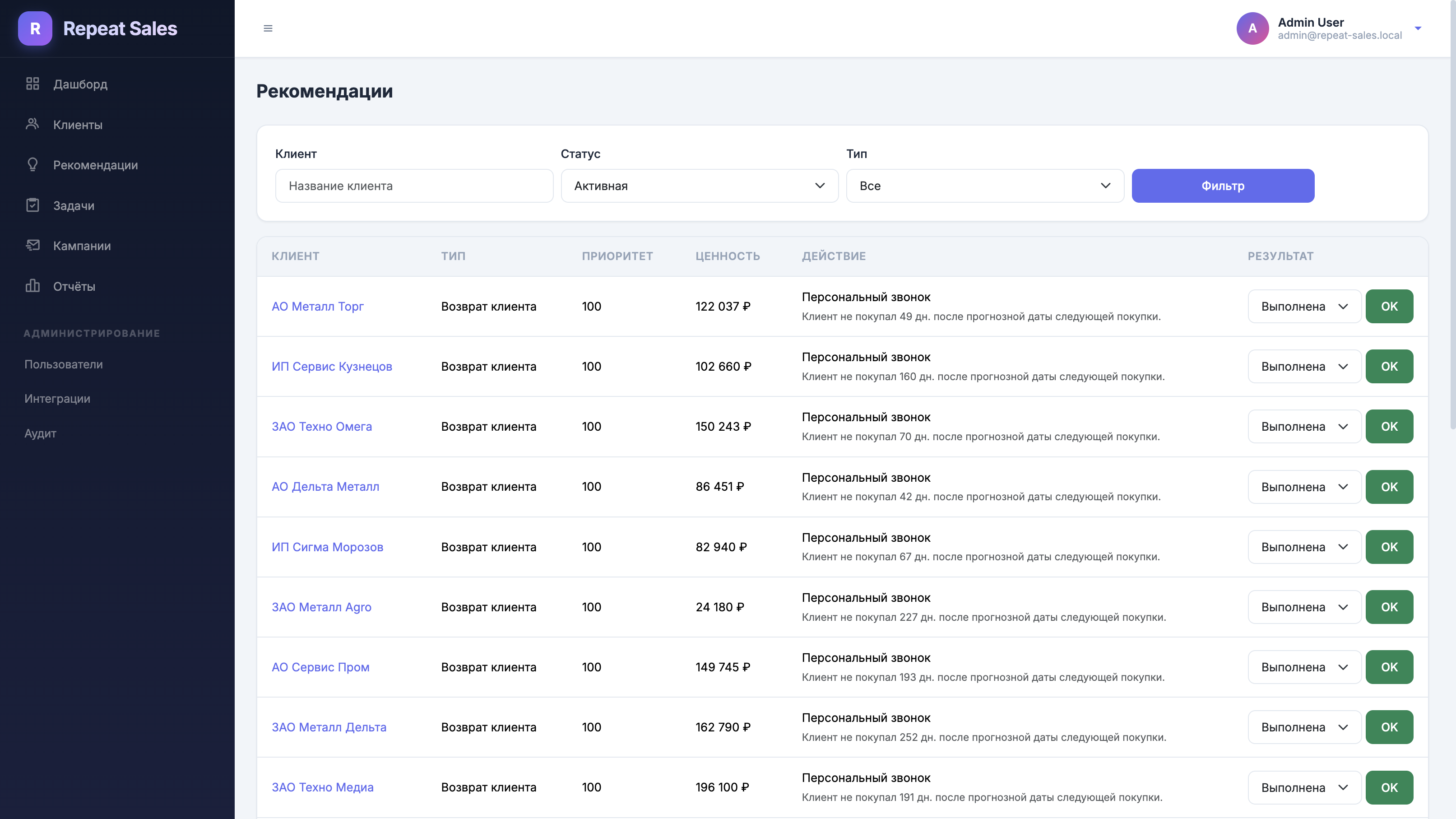Open client link ЗАО Металл Дельта
Viewport: 1456px width, 819px height.
[329, 727]
